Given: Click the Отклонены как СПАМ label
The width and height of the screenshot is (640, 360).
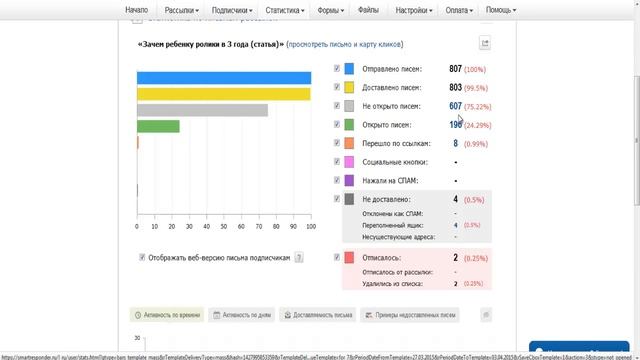Looking at the screenshot, I should click(392, 214).
